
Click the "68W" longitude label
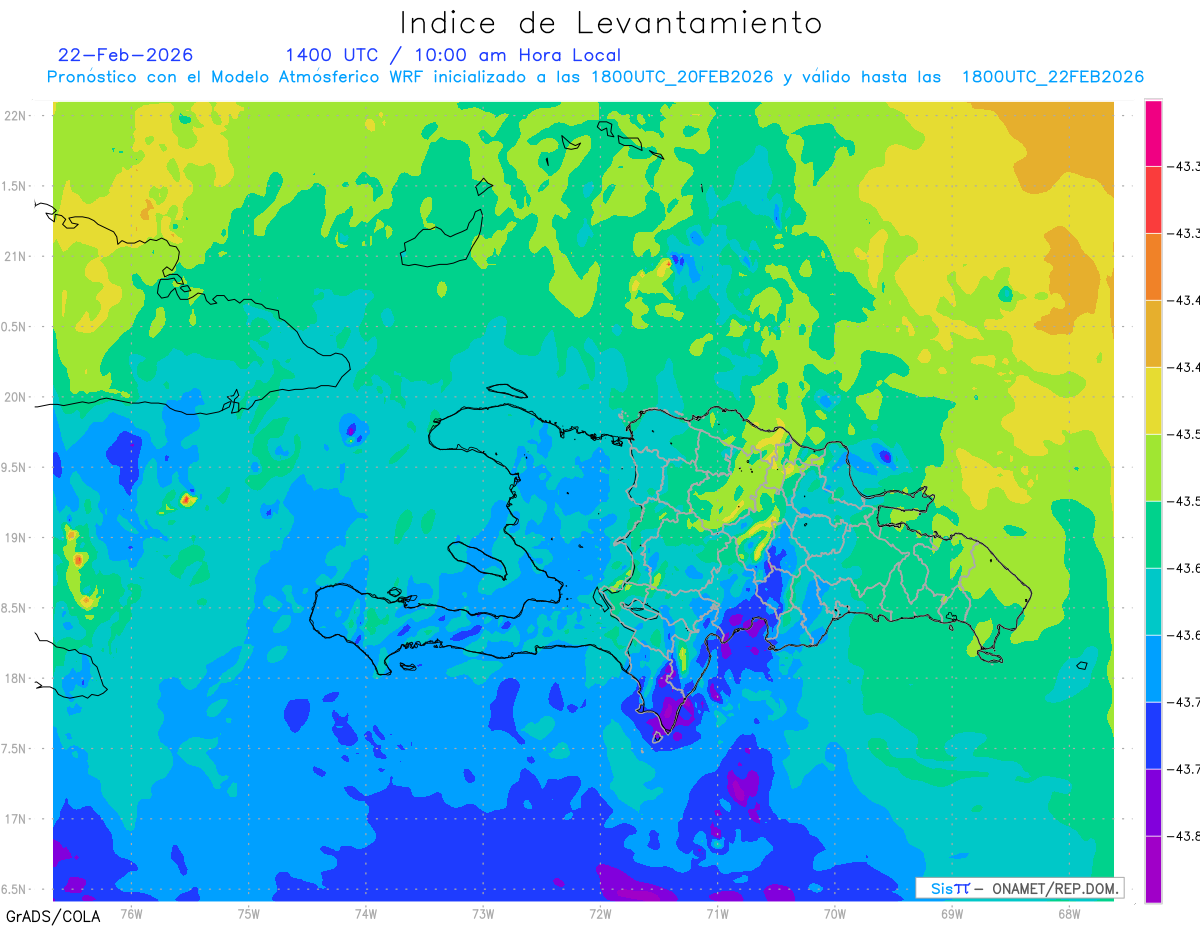(1068, 913)
